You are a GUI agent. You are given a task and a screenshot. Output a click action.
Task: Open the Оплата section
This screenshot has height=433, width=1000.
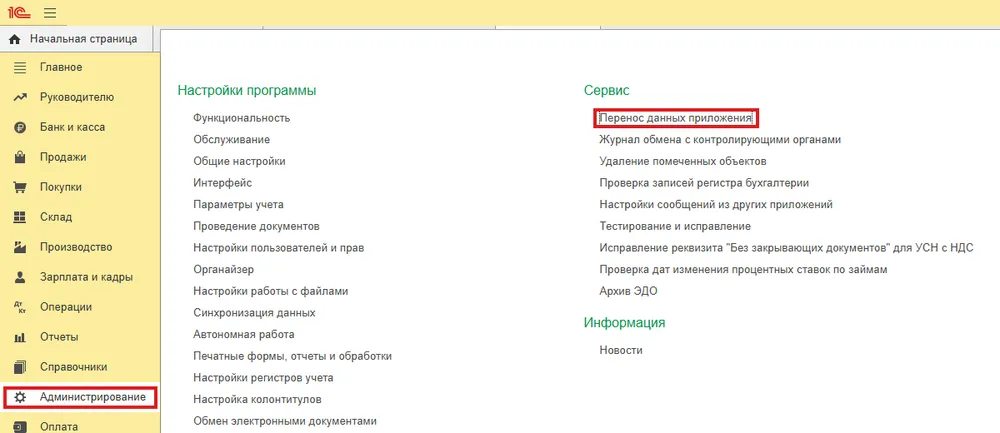pos(59,427)
